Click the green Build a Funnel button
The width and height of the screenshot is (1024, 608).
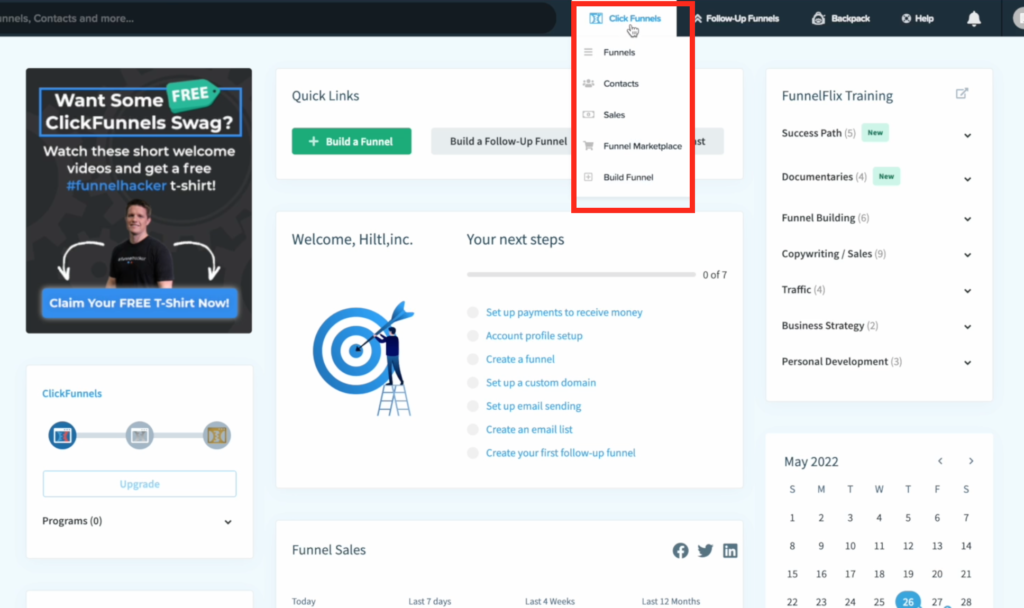351,141
